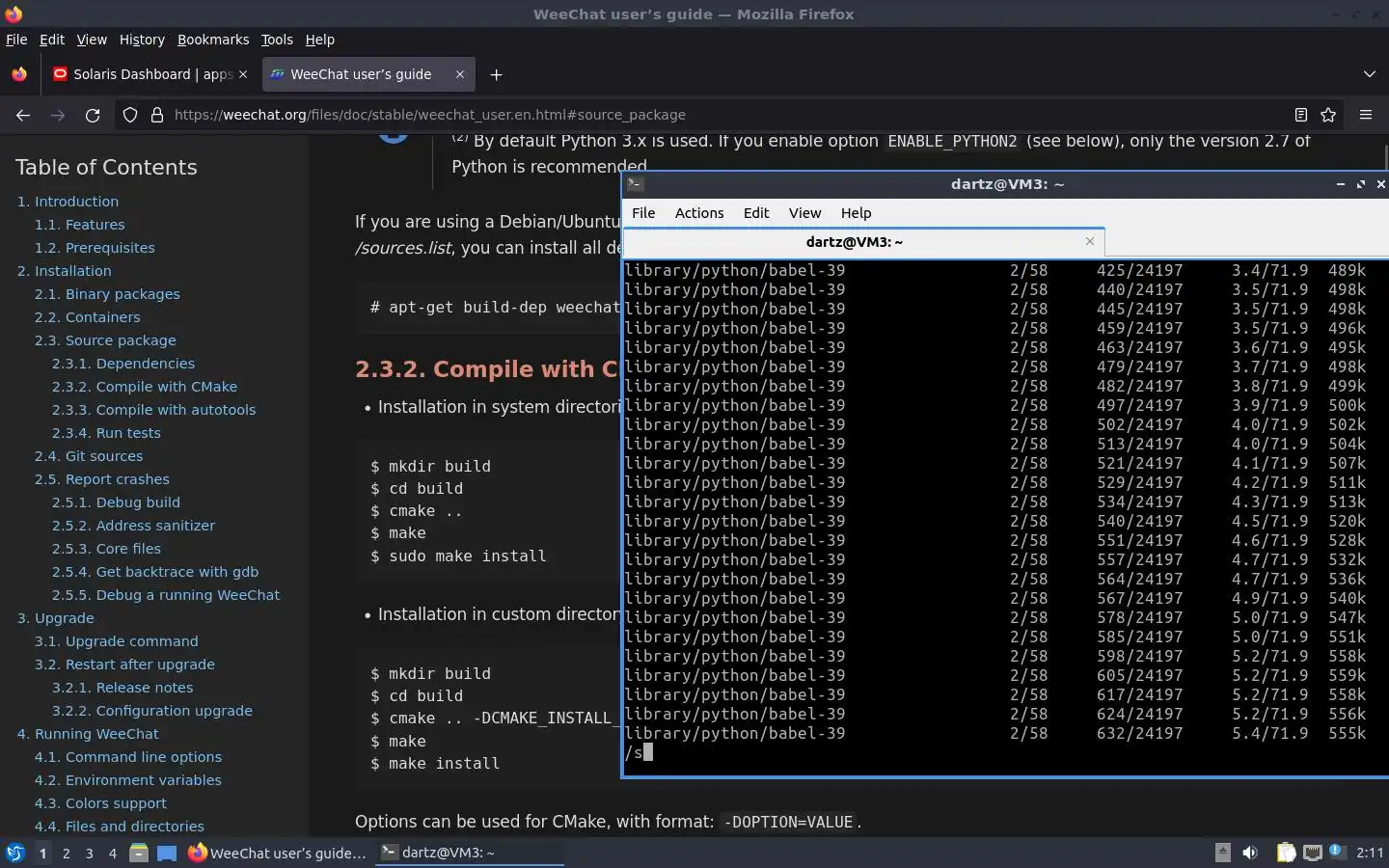Open the Firefox Bookmarks menu
This screenshot has width=1389, height=868.
[x=213, y=40]
